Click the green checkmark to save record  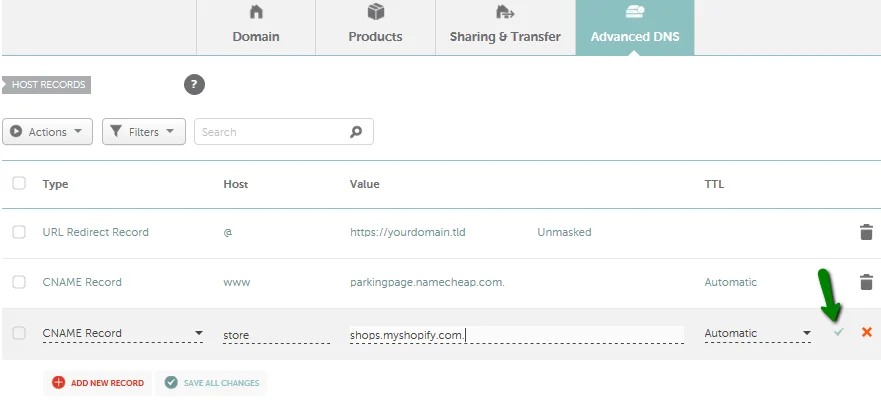click(x=838, y=332)
